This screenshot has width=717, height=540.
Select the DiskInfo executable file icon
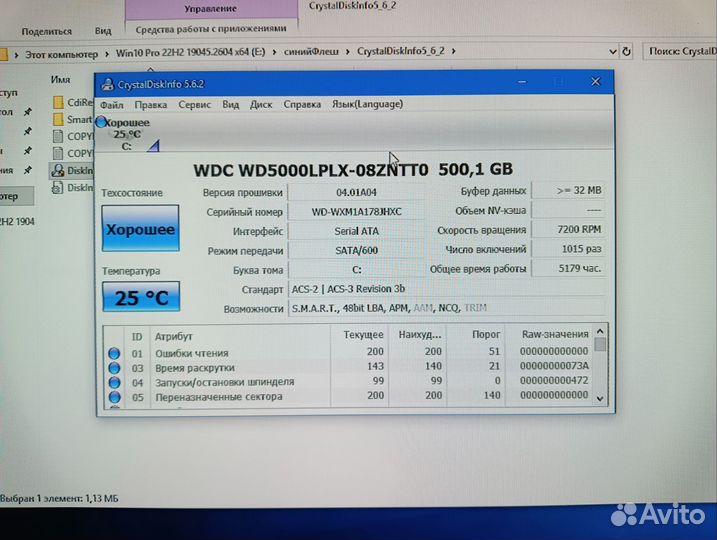coord(57,170)
